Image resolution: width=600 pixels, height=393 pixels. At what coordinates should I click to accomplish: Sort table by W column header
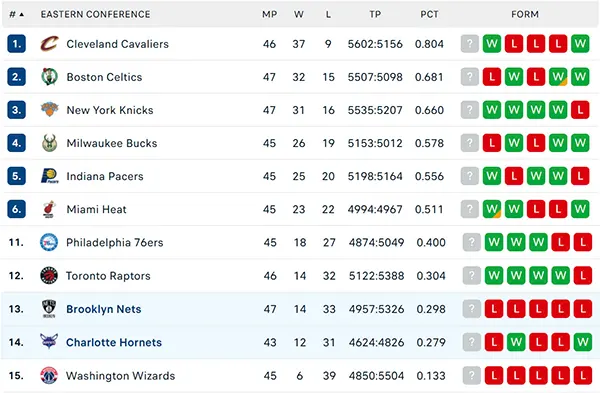pyautogui.click(x=299, y=15)
